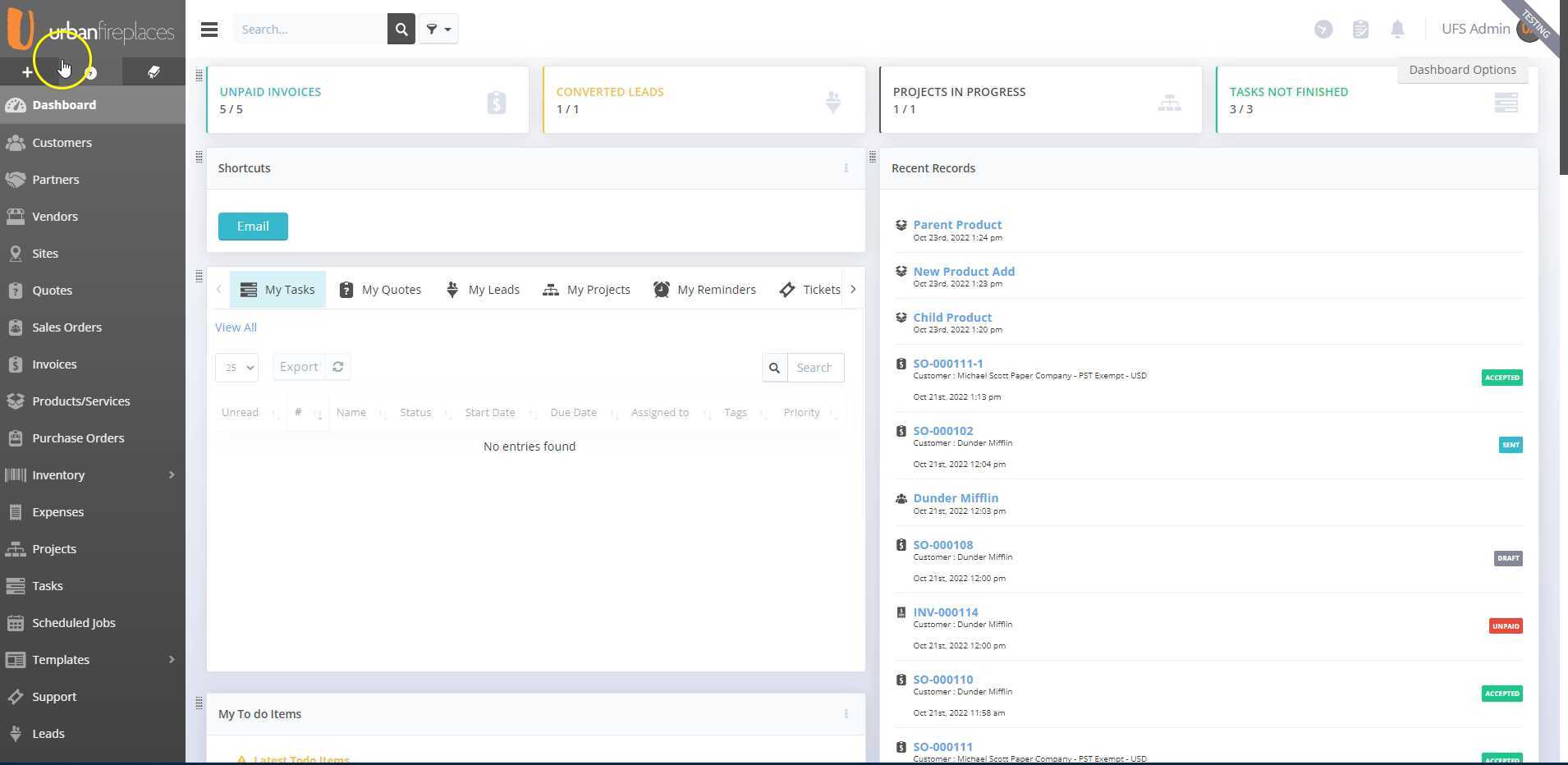Toggle the sidebar with hamburger menu icon

209,29
